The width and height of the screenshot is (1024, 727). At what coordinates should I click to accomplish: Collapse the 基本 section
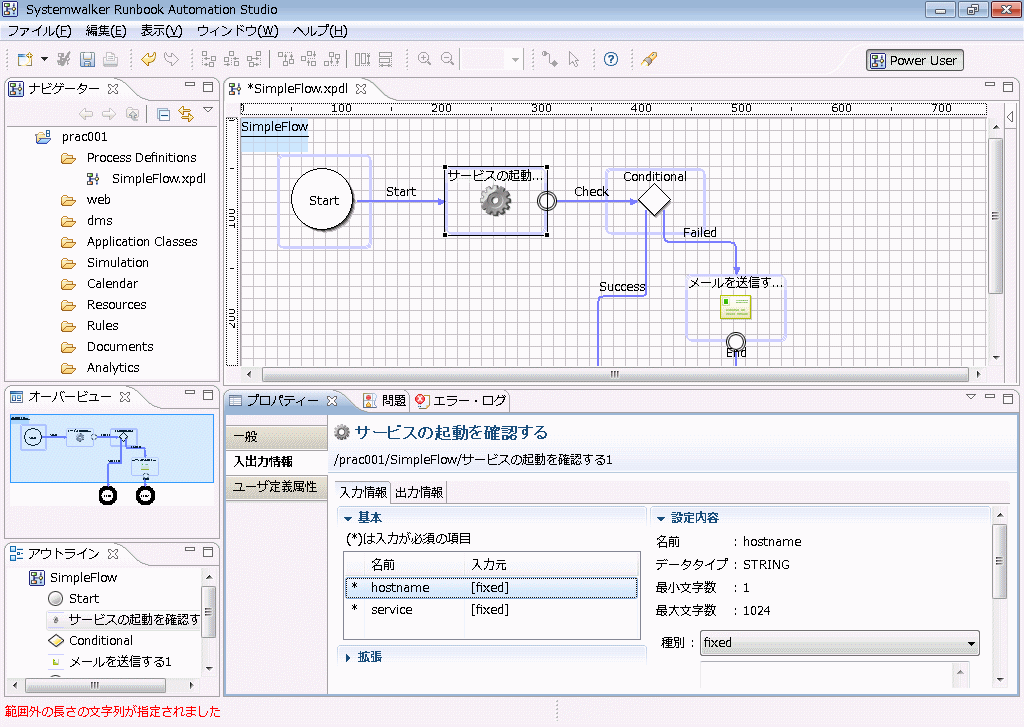point(348,519)
